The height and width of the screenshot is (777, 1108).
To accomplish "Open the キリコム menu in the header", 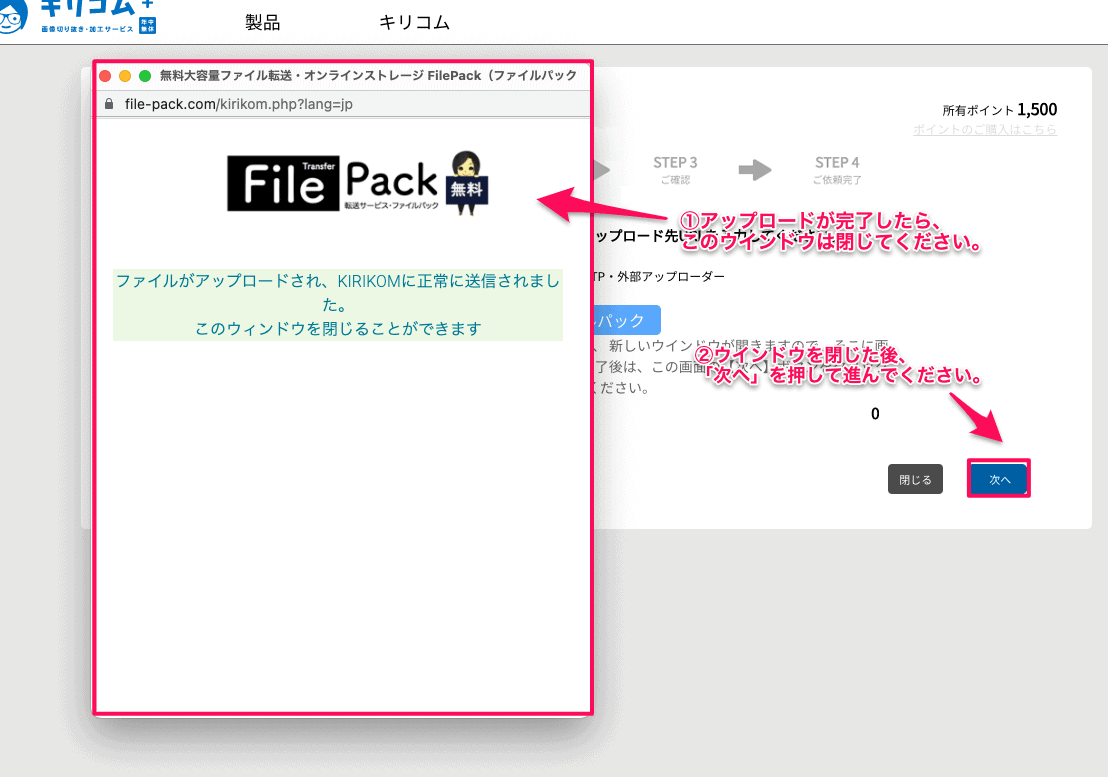I will coord(414,23).
